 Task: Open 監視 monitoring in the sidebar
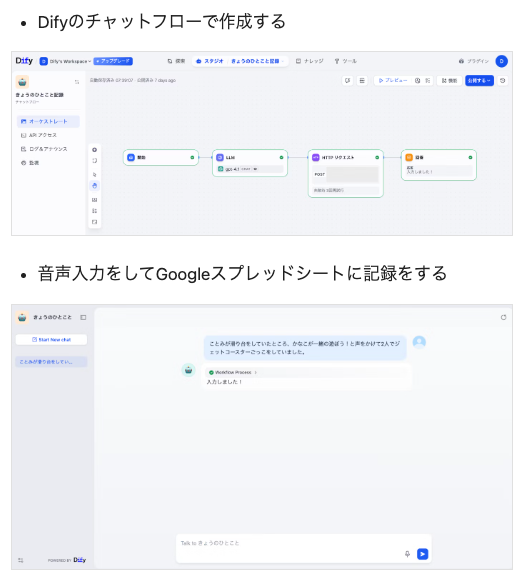tap(30, 163)
